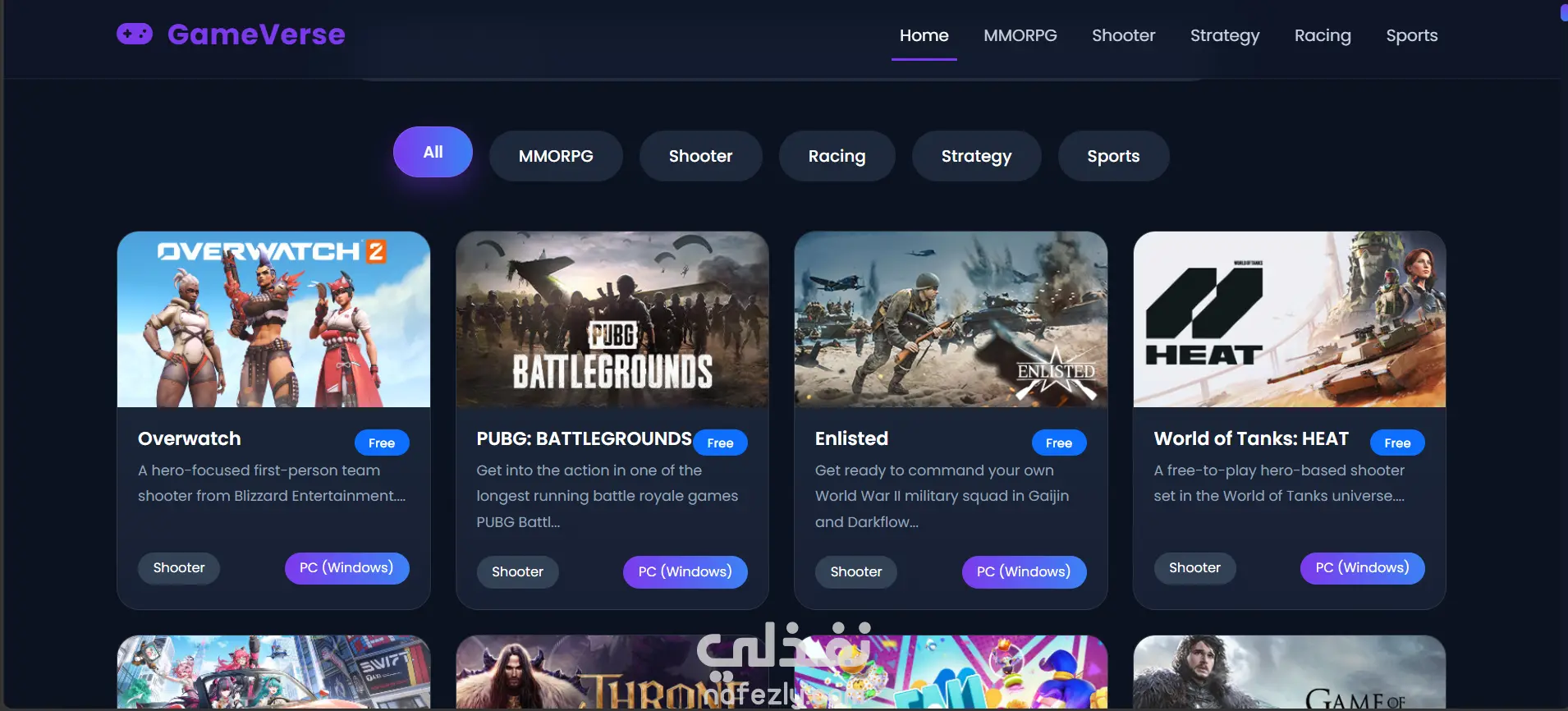
Task: Click the Enlisted description about World War II
Action: (x=942, y=496)
